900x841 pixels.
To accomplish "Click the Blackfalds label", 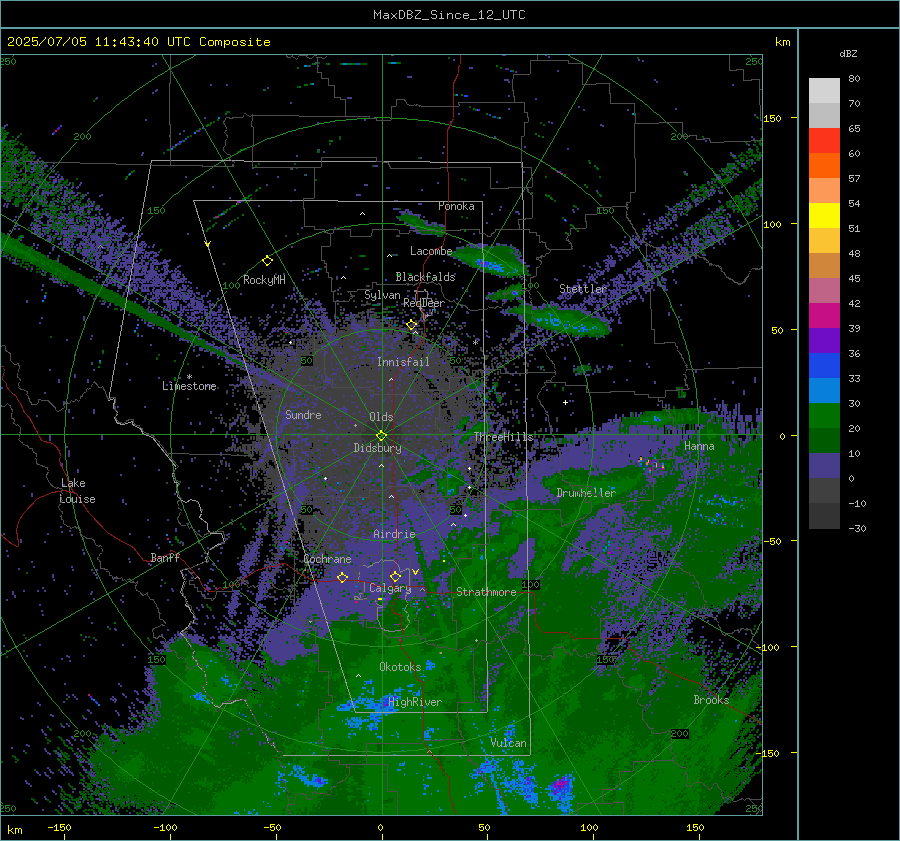I will pyautogui.click(x=425, y=277).
